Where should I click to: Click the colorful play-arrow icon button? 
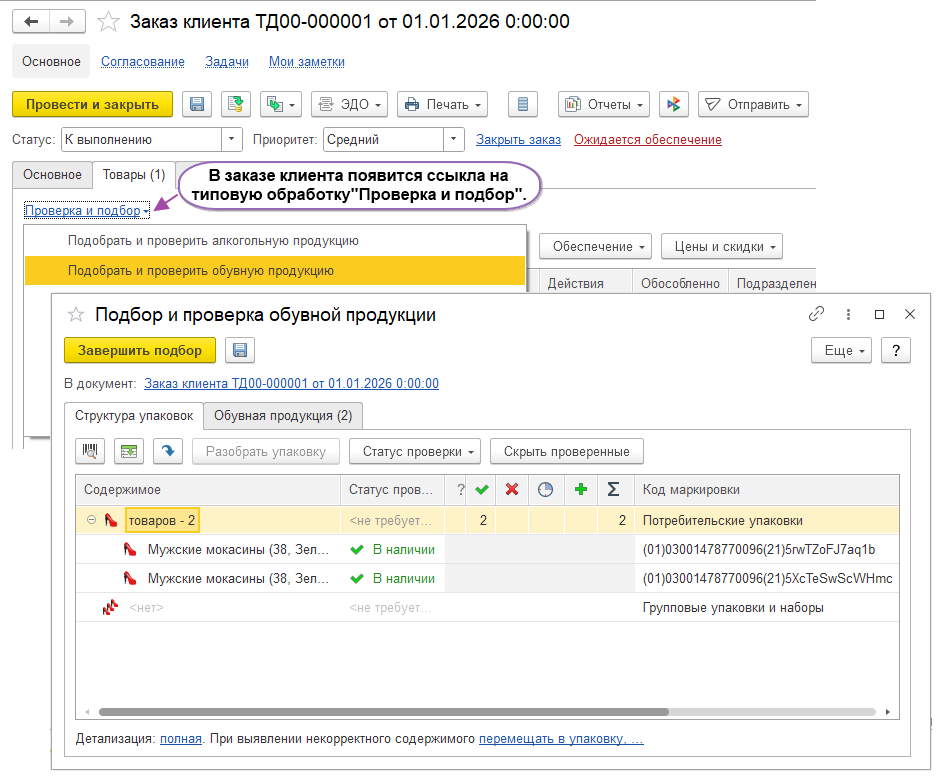click(x=674, y=104)
